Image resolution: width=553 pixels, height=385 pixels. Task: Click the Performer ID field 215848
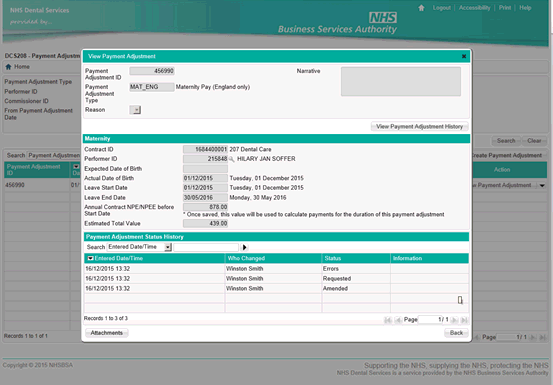pos(205,159)
